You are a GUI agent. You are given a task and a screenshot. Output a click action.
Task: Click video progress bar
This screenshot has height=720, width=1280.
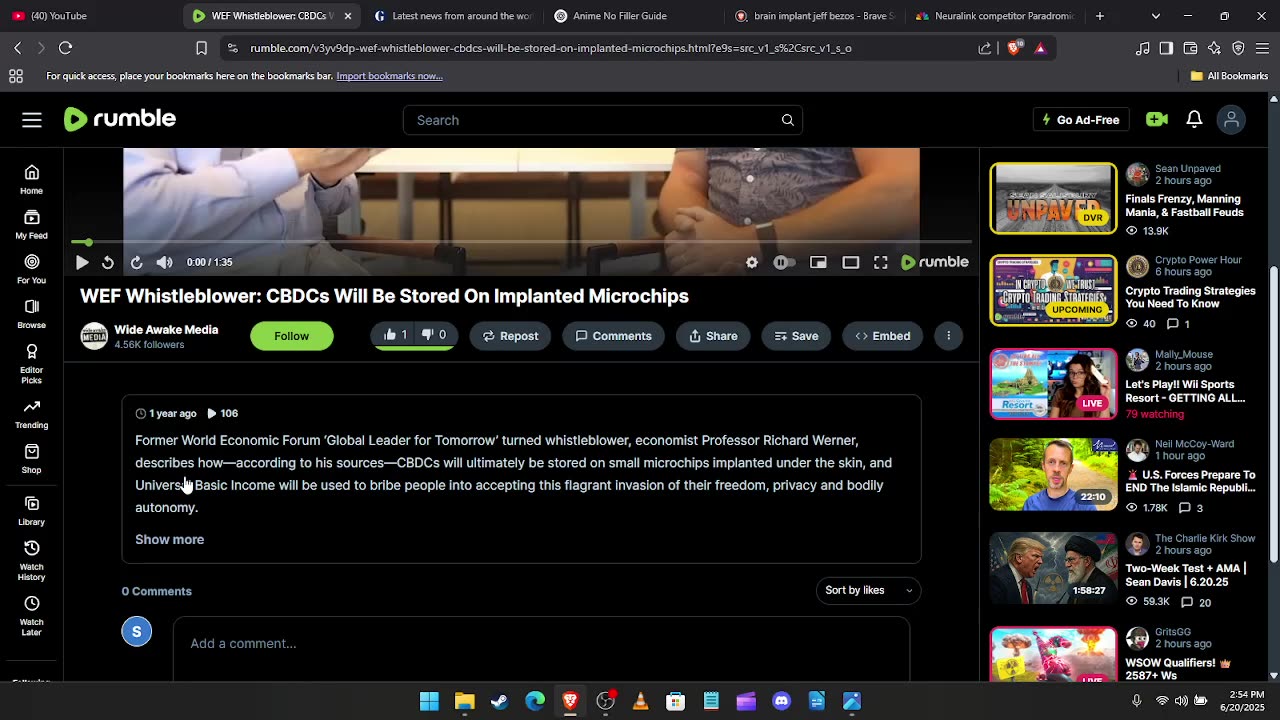pos(521,242)
